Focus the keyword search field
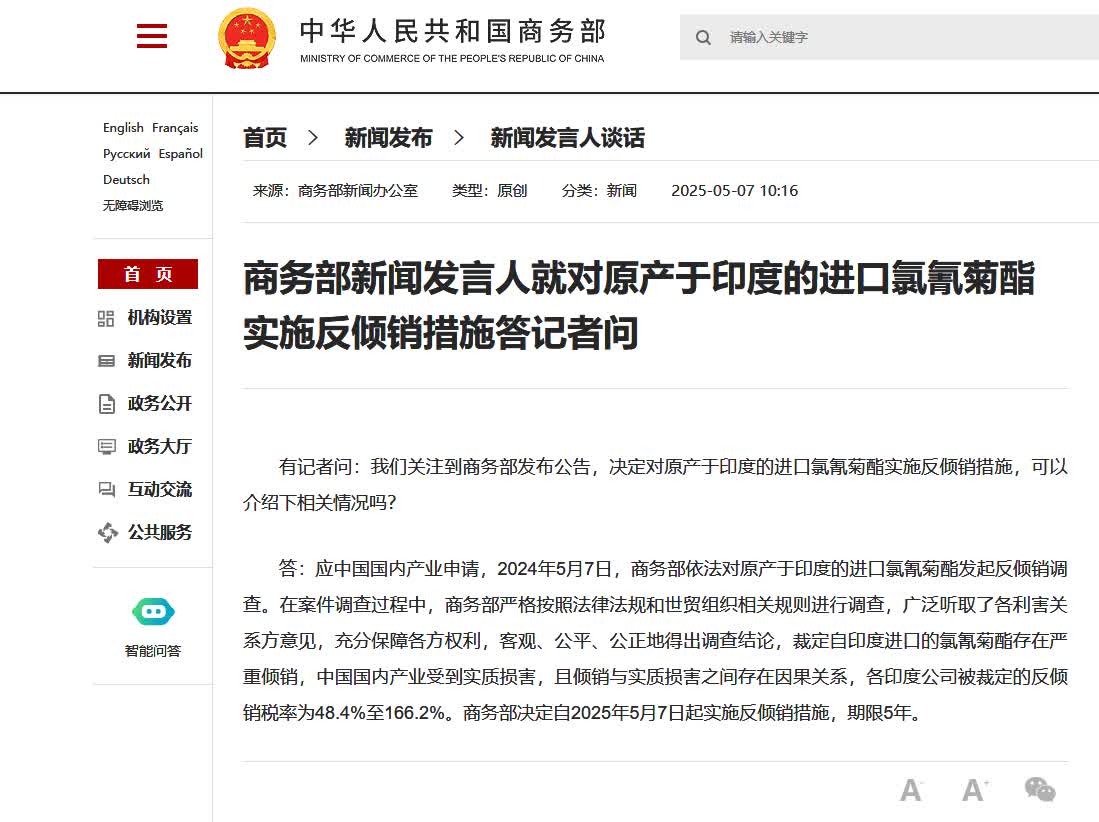The width and height of the screenshot is (1099, 822). (889, 37)
